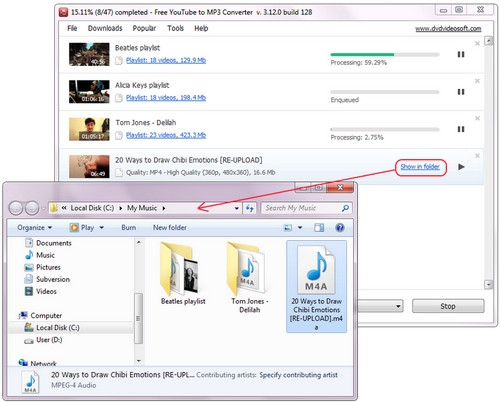The height and width of the screenshot is (402, 500).
Task: Open the Organize dropdown menu
Action: [x=35, y=228]
